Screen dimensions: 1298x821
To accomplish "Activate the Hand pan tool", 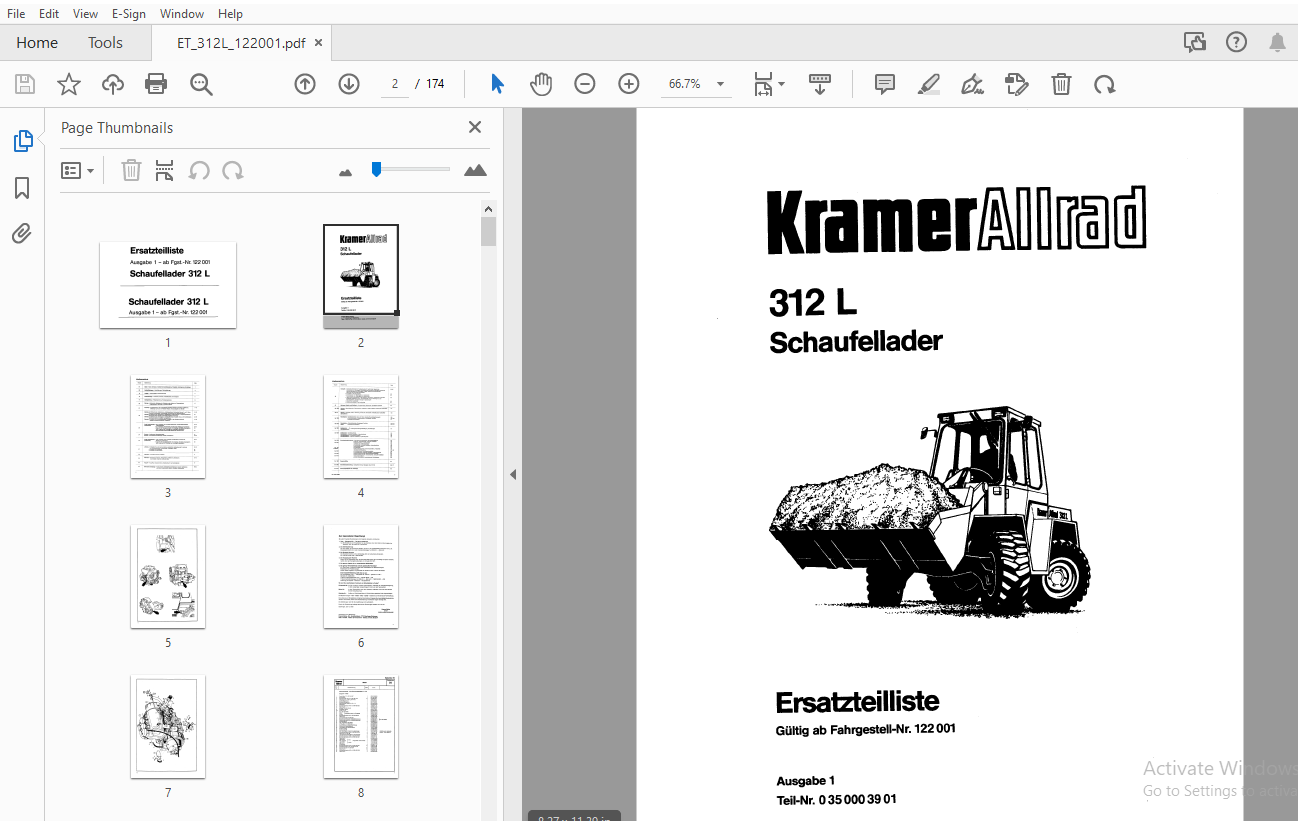I will click(541, 84).
